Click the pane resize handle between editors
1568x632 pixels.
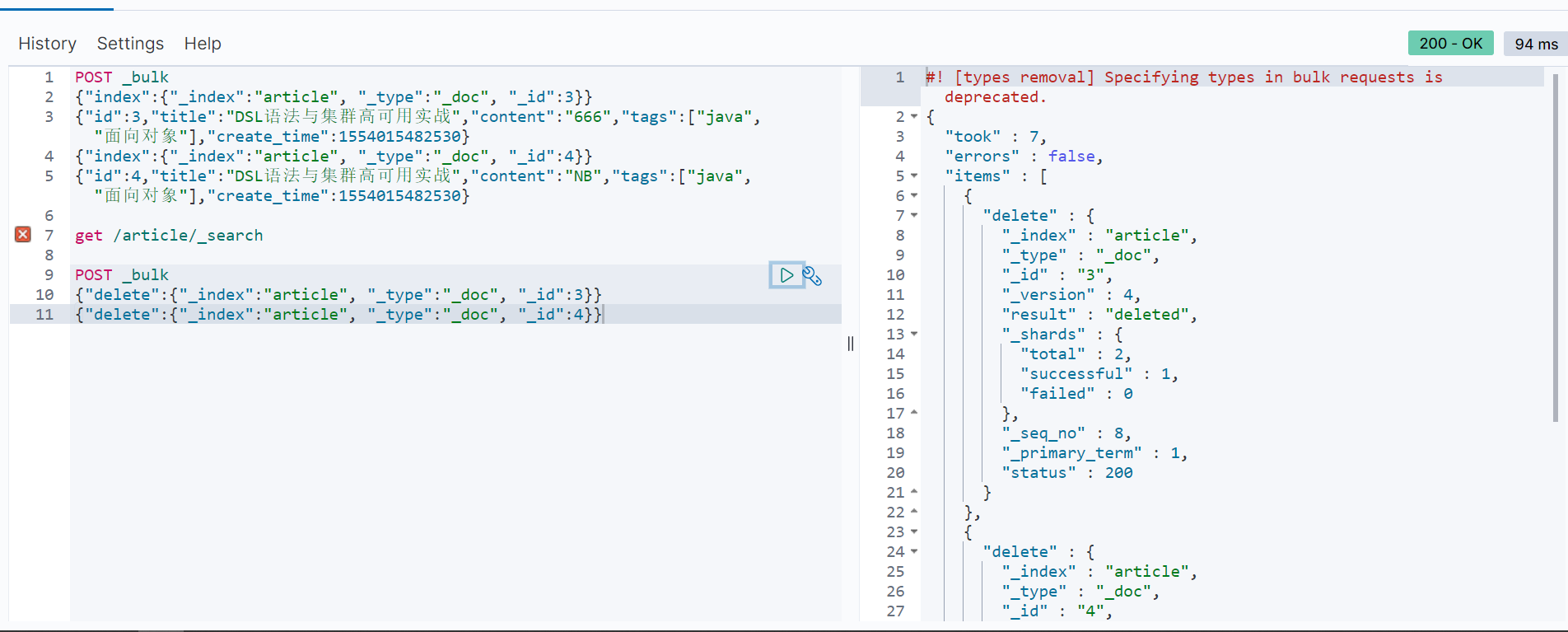point(851,344)
